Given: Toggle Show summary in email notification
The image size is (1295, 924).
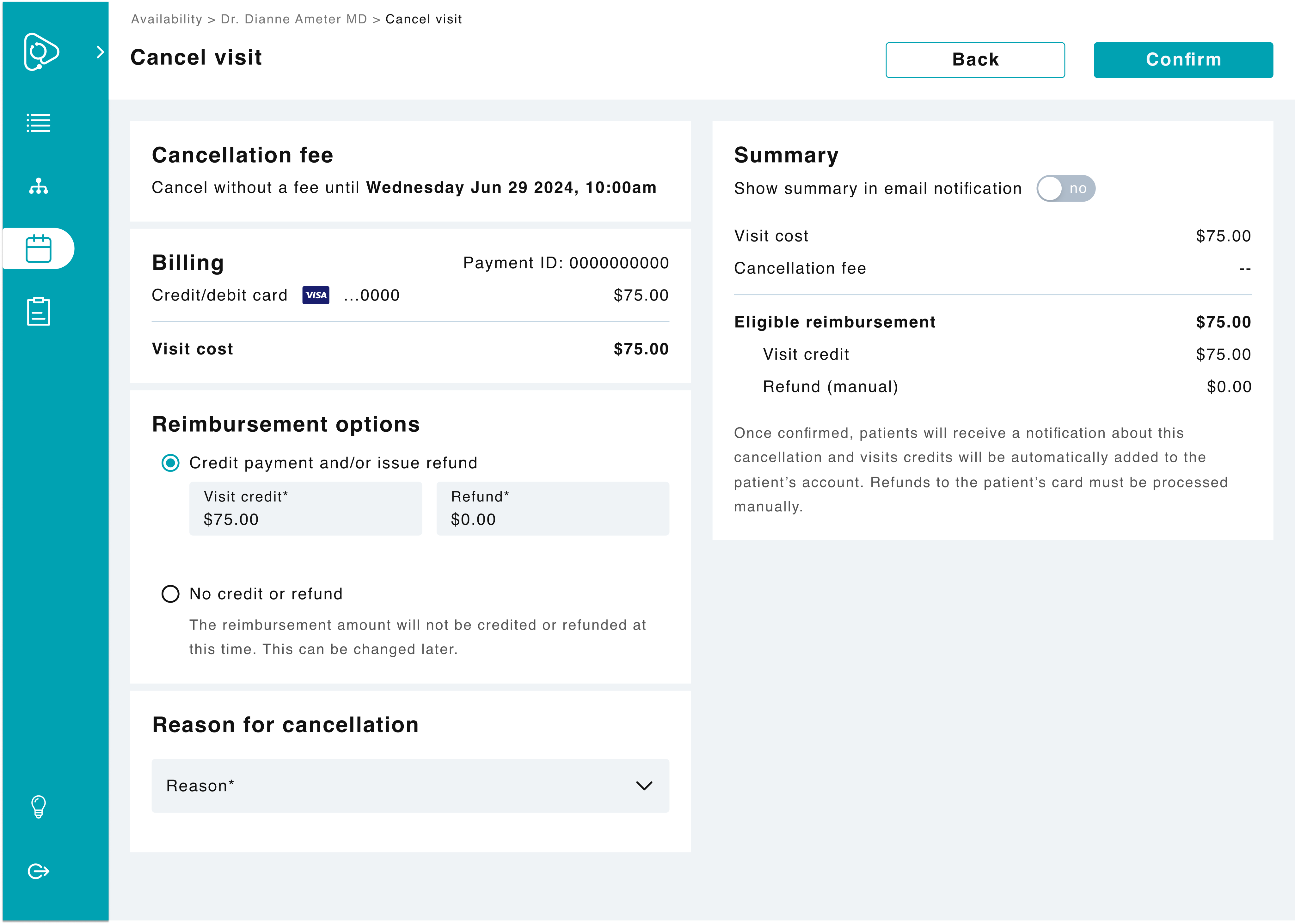Looking at the screenshot, I should (1065, 188).
